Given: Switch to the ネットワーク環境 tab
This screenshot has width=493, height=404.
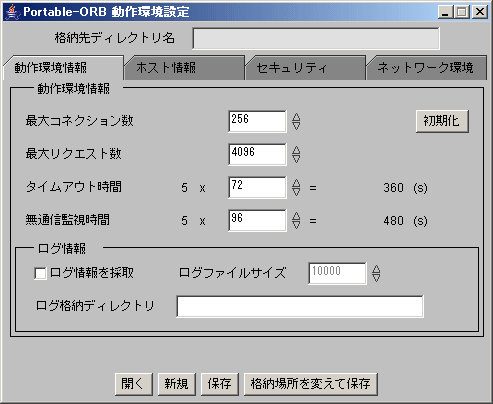Looking at the screenshot, I should [426, 68].
